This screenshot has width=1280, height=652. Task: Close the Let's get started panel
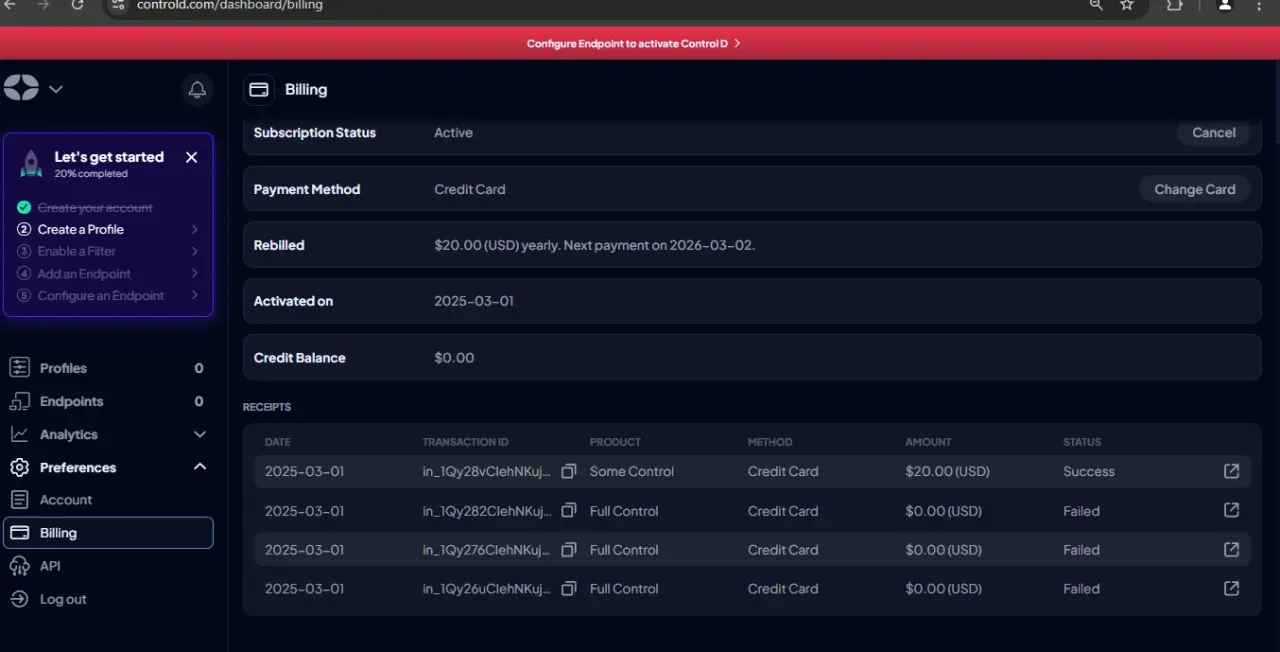click(x=192, y=157)
